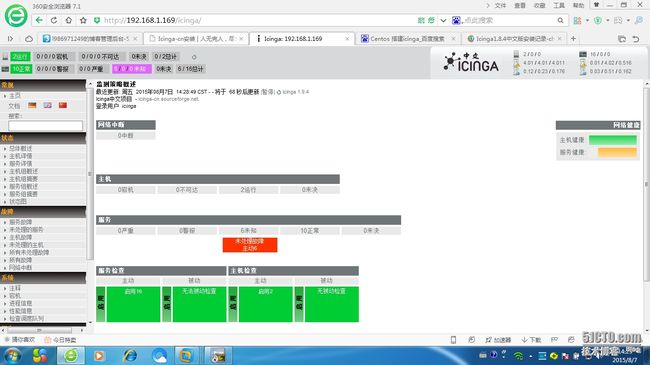Click the green 2运行 host status
Screen dimensions: 650x365
20,56
